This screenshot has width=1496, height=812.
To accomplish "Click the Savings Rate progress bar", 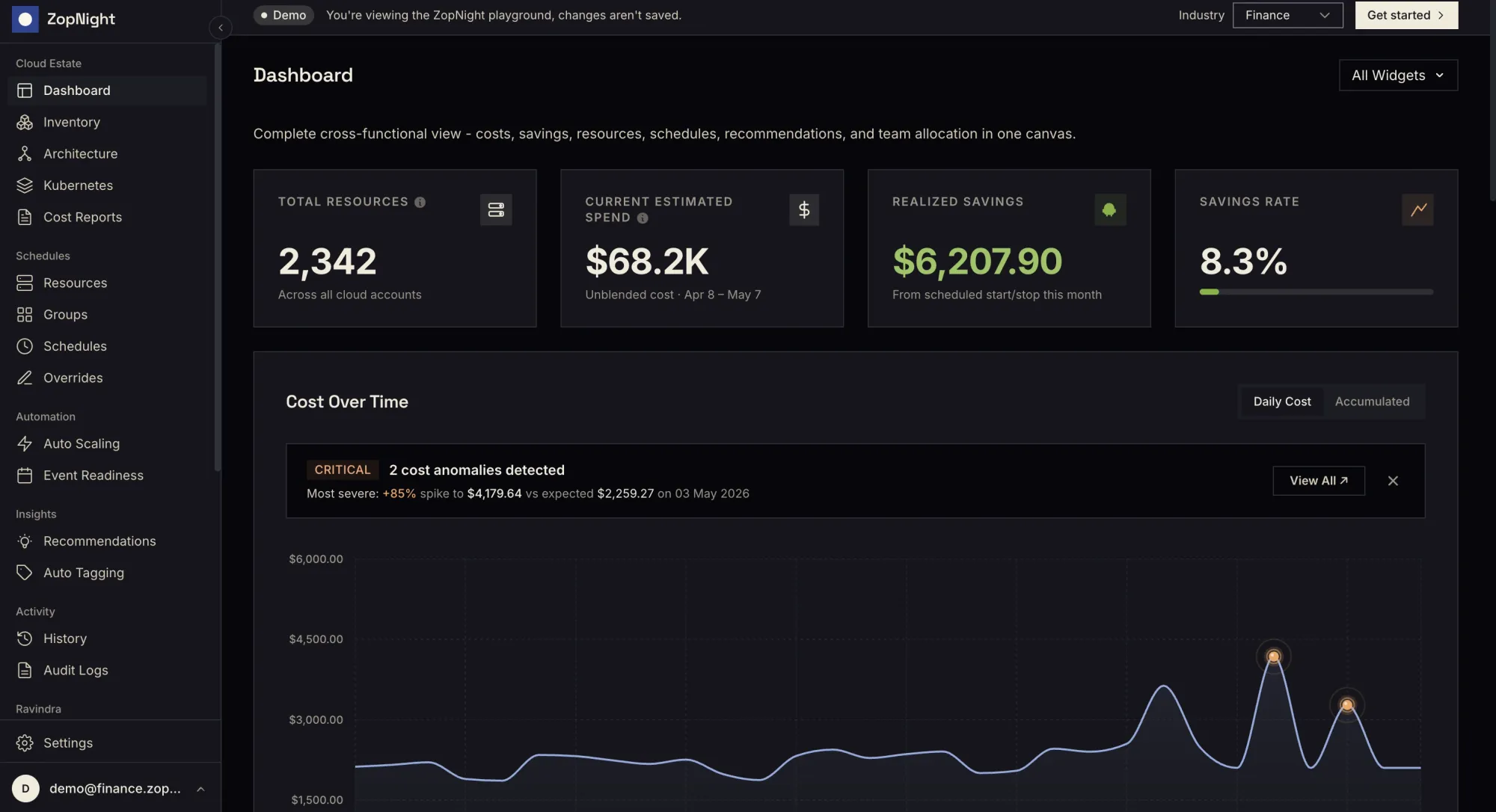I will coord(1316,292).
